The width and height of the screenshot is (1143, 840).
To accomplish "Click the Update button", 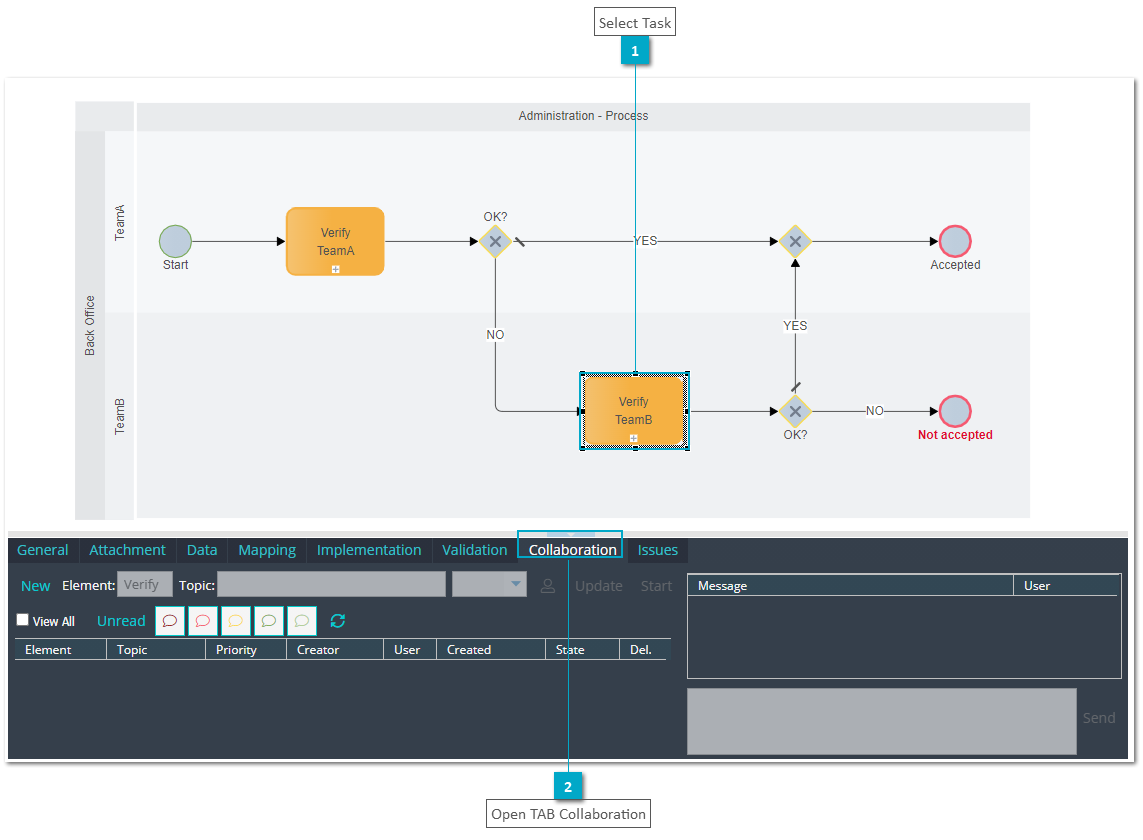I will click(x=598, y=586).
